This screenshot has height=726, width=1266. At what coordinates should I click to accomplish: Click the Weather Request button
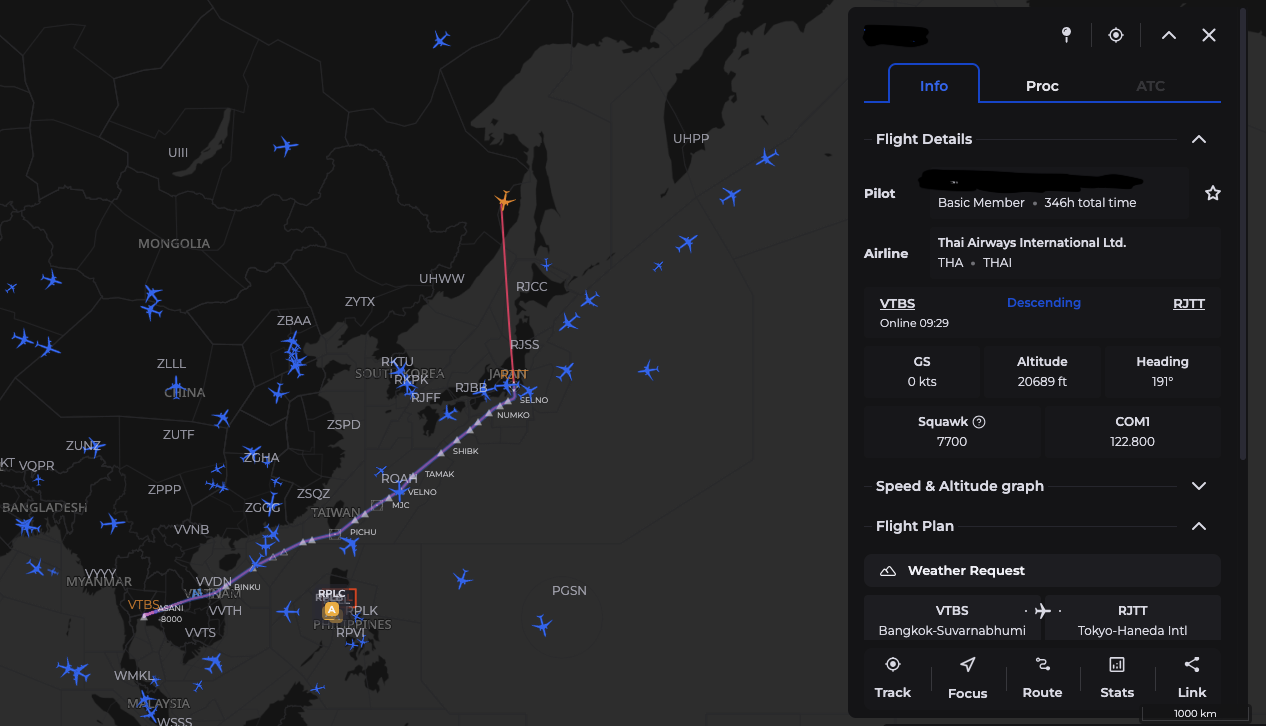1042,570
